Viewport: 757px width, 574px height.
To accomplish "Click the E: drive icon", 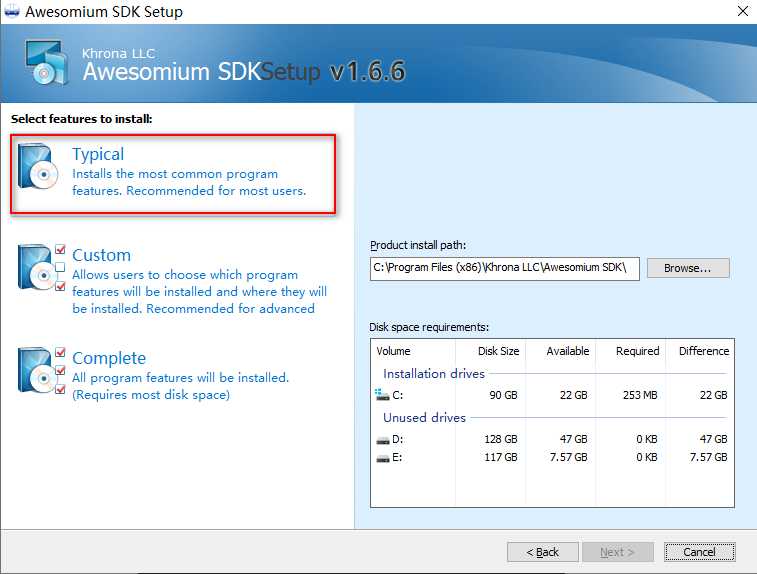I will tap(382, 458).
